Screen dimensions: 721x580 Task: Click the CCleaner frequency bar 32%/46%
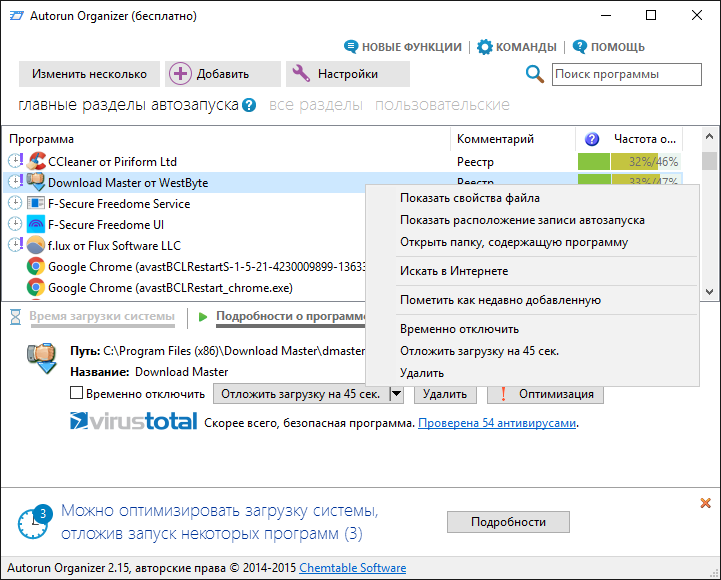pos(629,161)
